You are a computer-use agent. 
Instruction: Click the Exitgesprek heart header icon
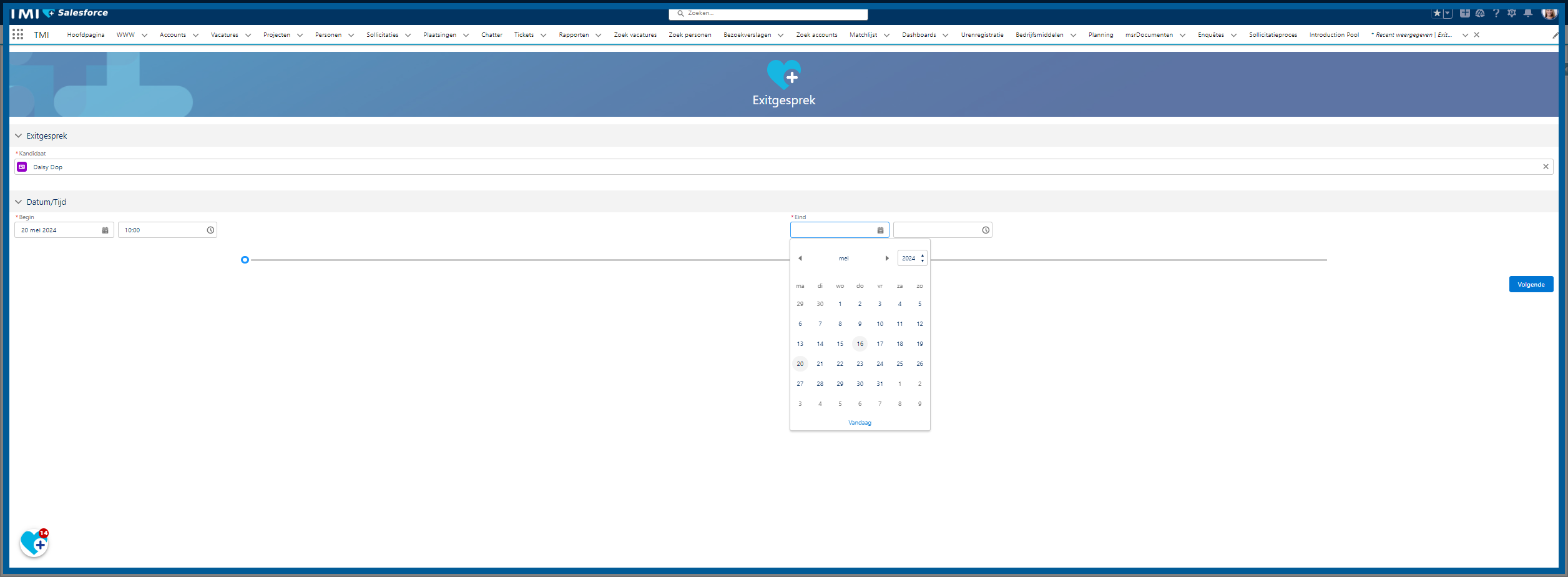click(x=784, y=75)
